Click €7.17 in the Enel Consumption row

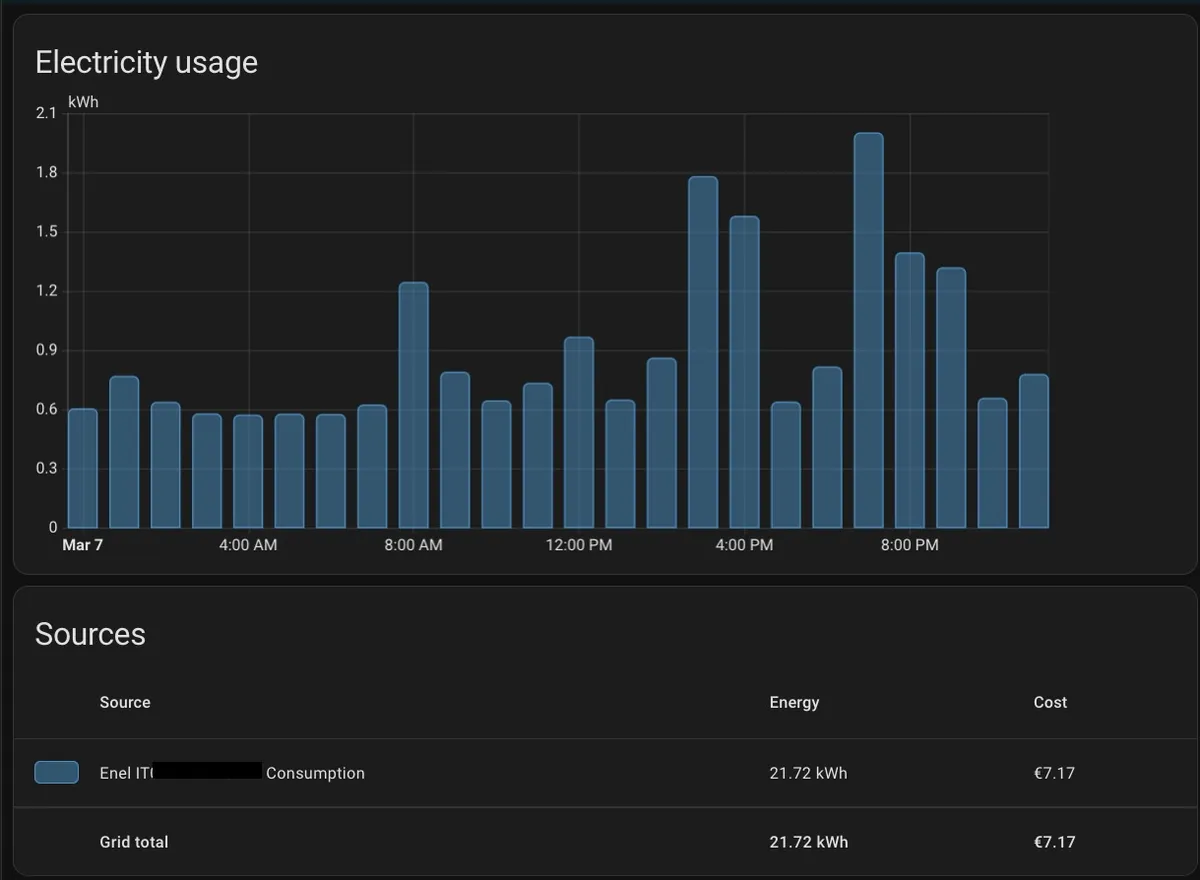[x=1054, y=773]
